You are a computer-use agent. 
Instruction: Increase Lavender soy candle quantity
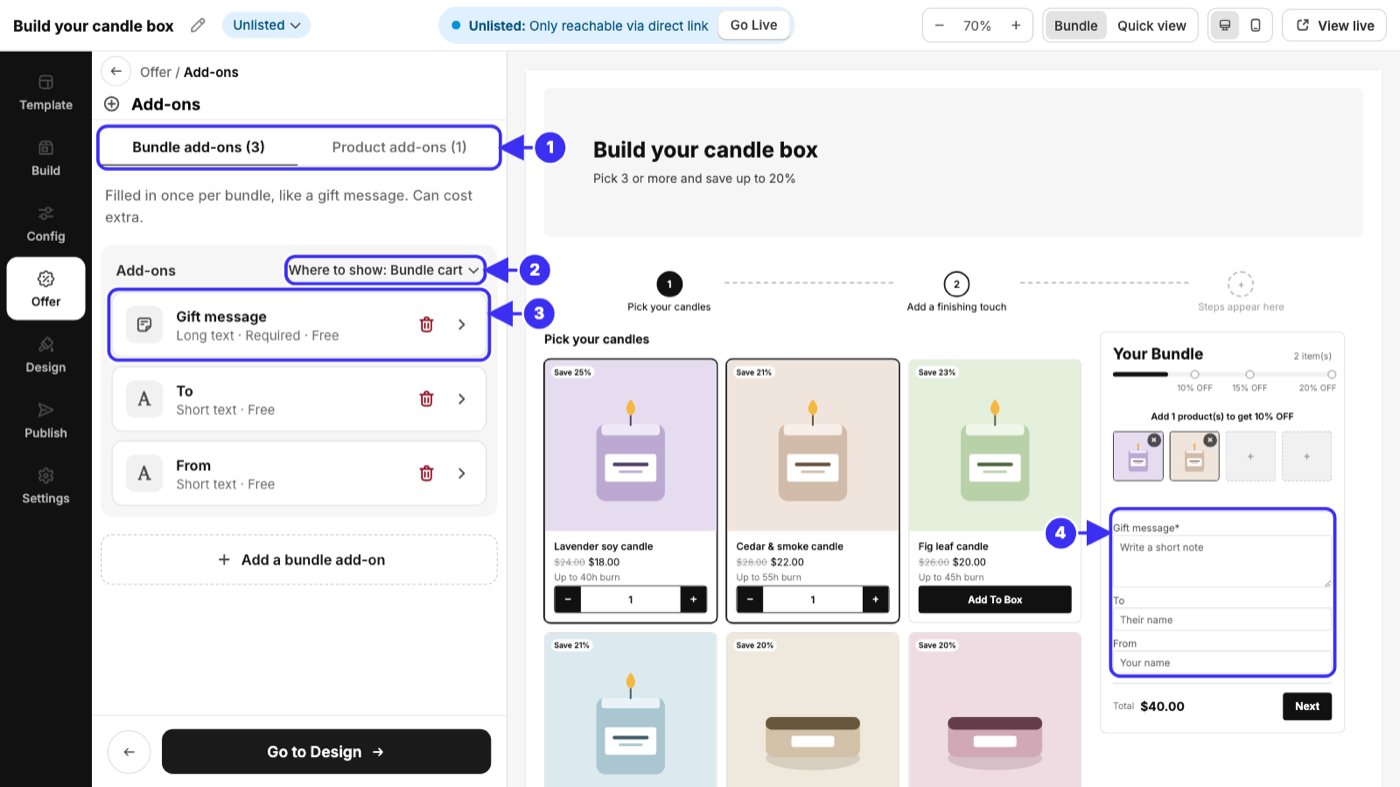point(693,600)
